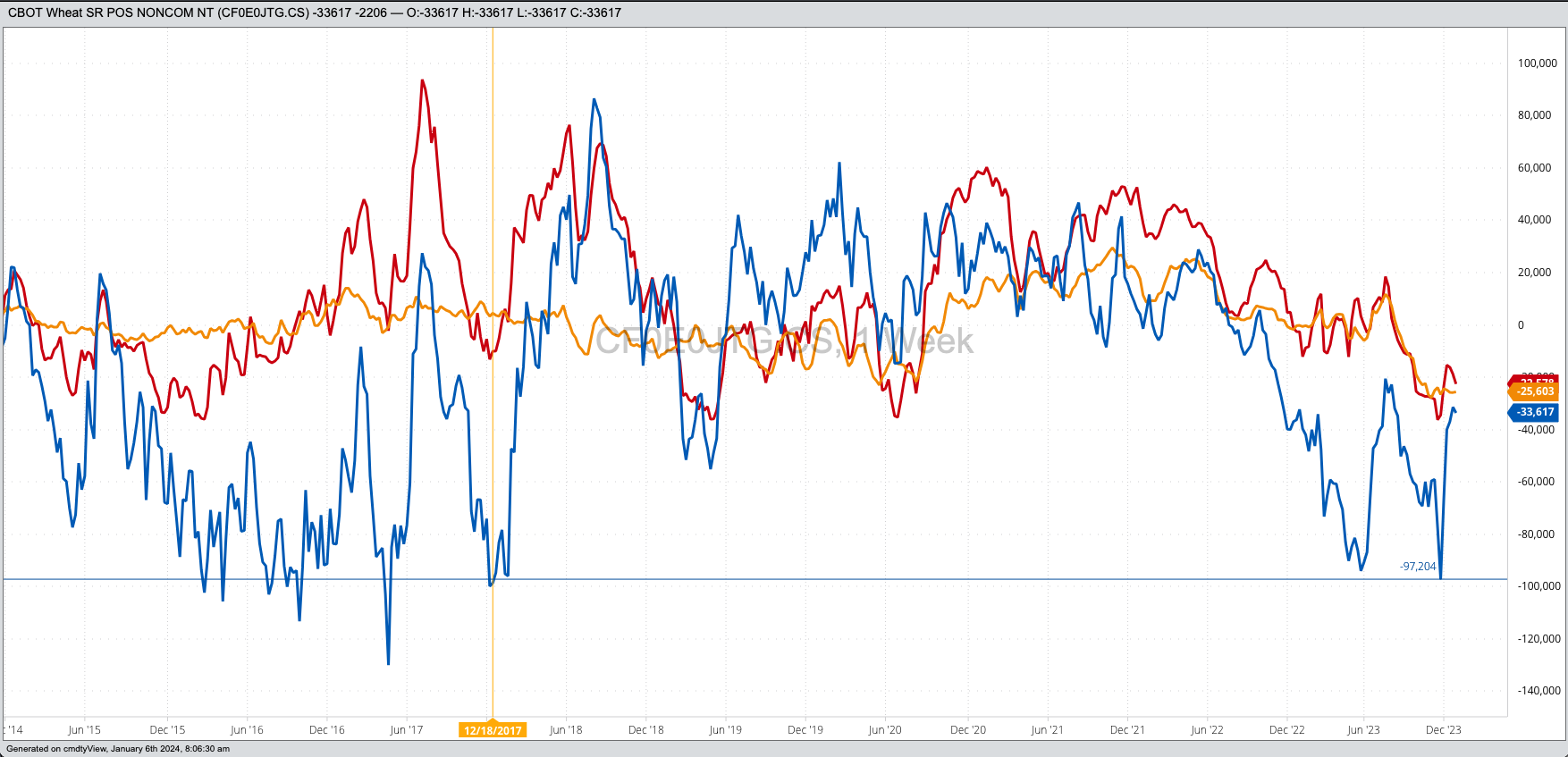Click the -140,000 y-axis label
1568x757 pixels.
[1538, 691]
